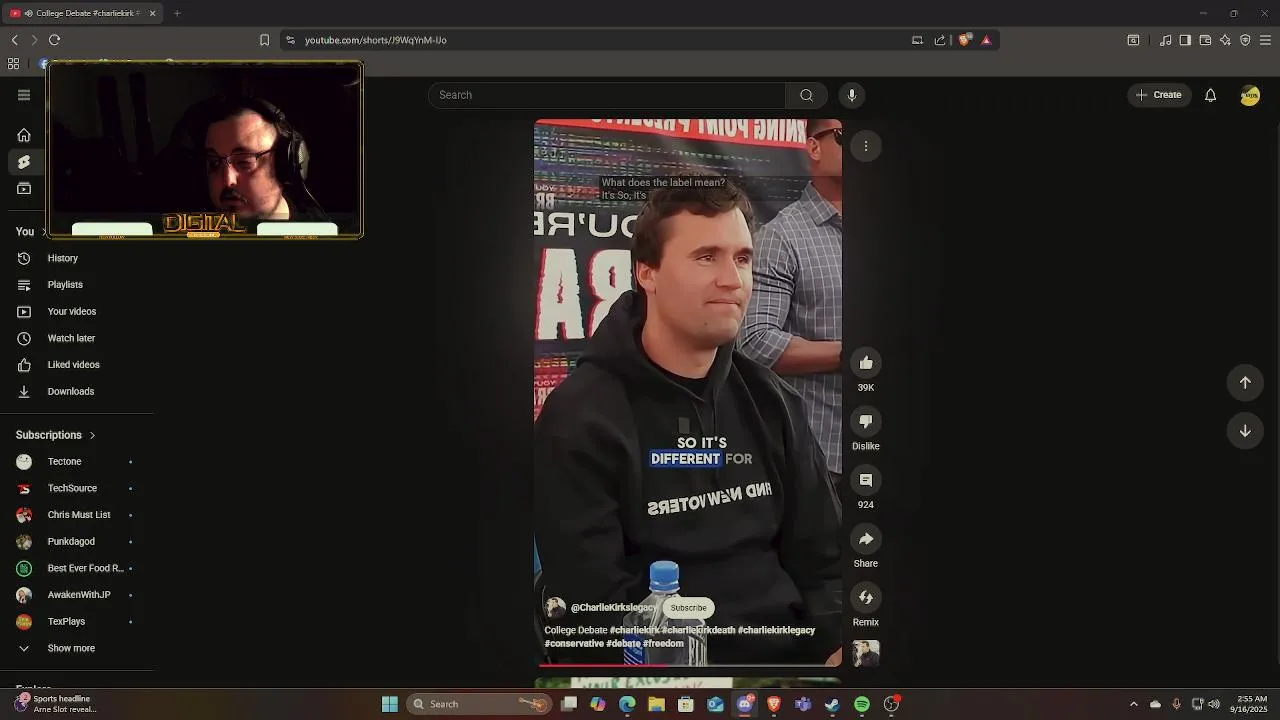Viewport: 1280px width, 720px height.
Task: Open the Brave main hamburger menu
Action: [x=1265, y=40]
